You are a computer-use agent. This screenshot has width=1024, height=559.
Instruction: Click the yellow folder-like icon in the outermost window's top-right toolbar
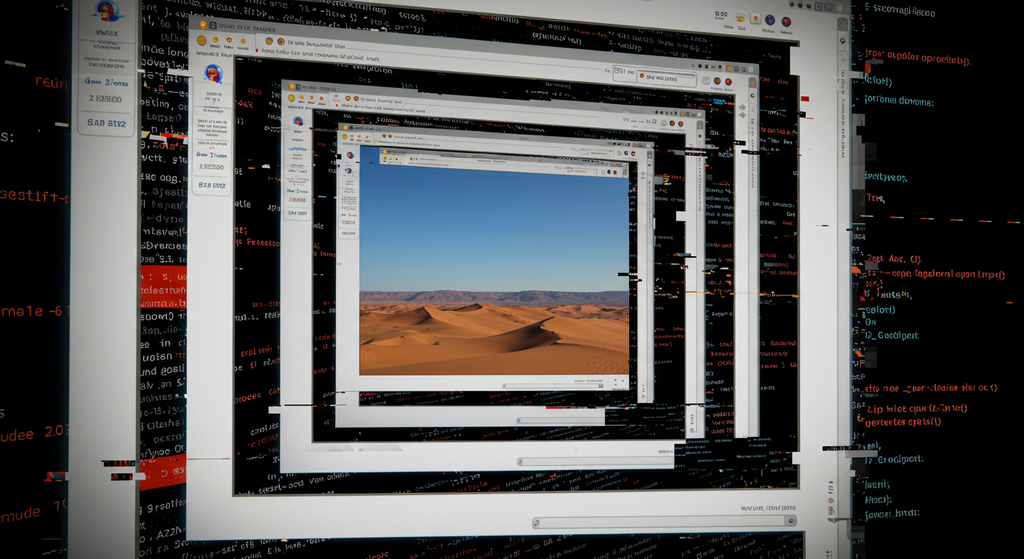[741, 18]
